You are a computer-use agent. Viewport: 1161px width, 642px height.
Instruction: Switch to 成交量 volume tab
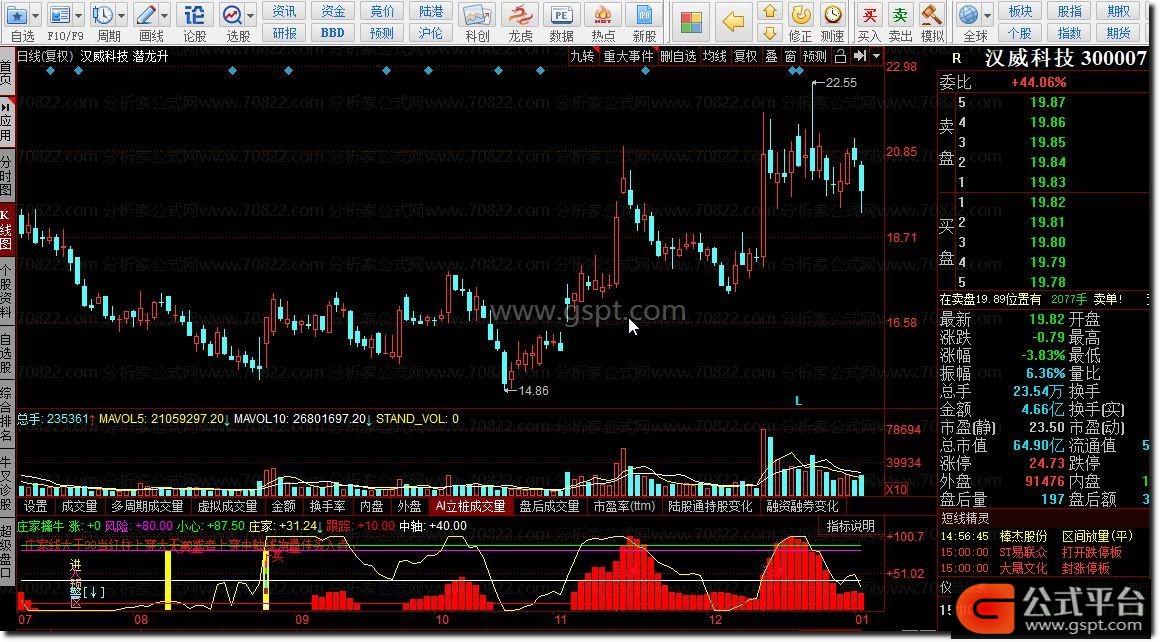point(79,506)
